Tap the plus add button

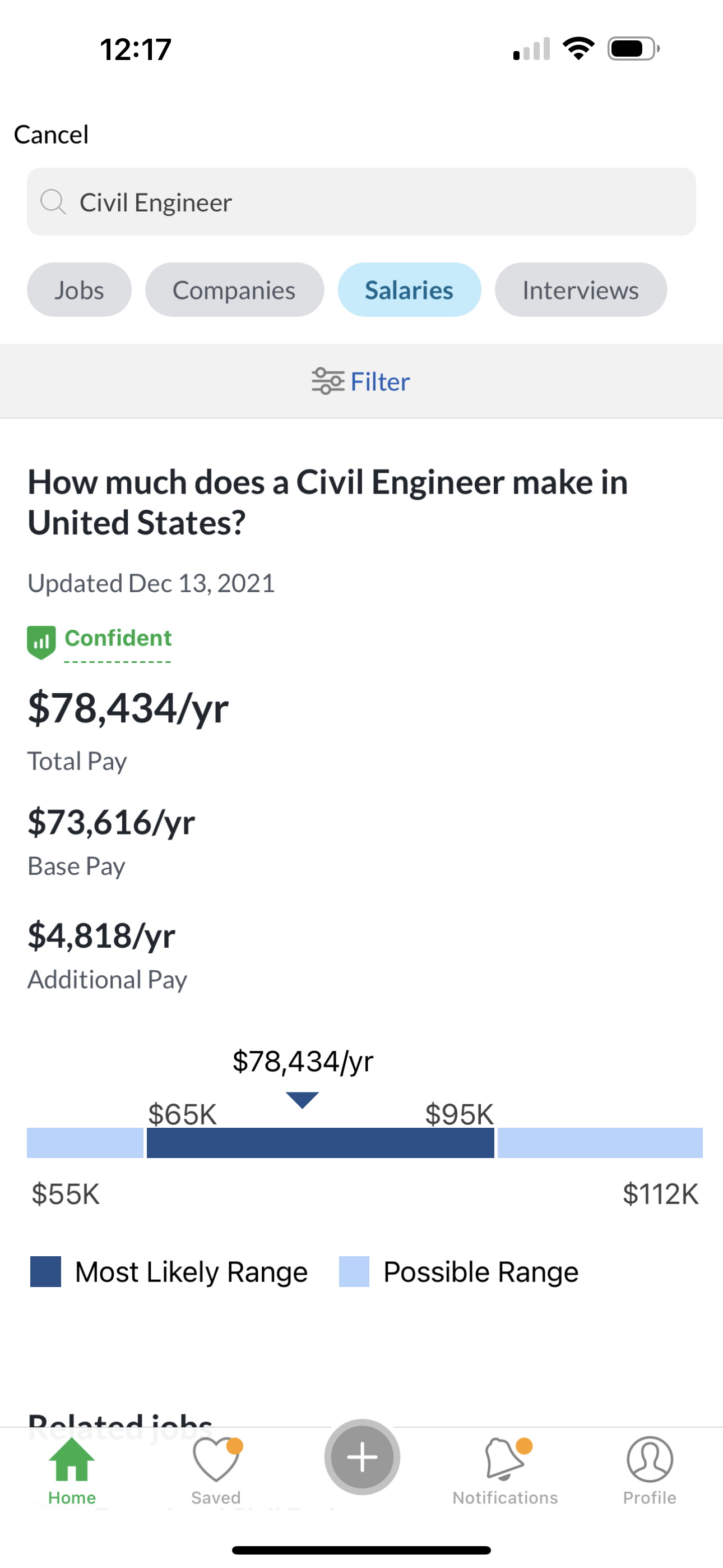362,1457
